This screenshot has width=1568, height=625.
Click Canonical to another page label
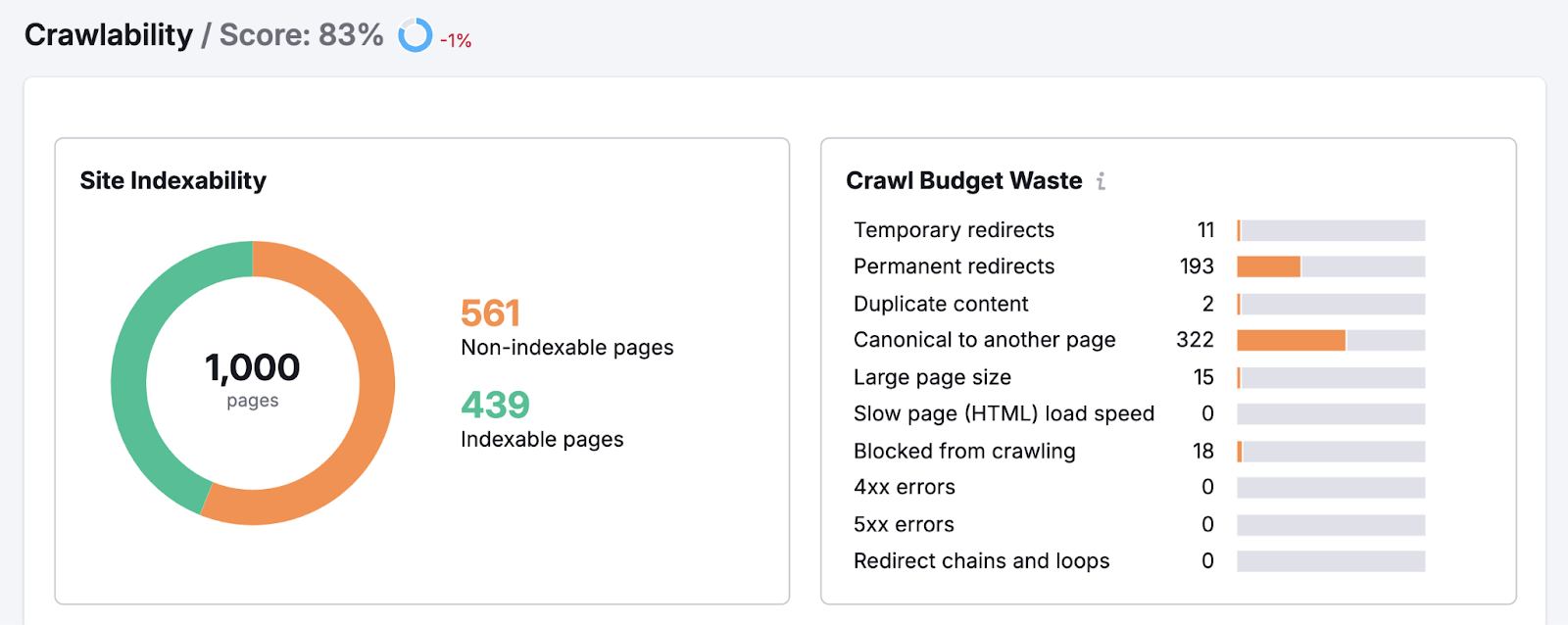(x=984, y=340)
